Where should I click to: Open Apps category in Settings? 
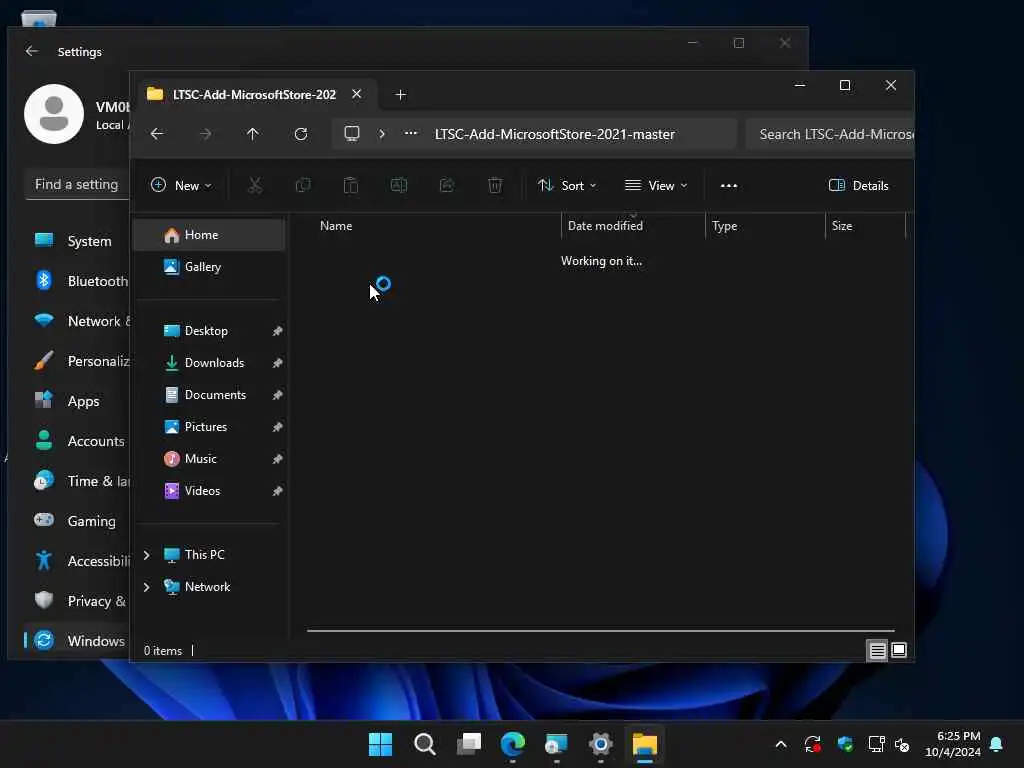pos(77,401)
